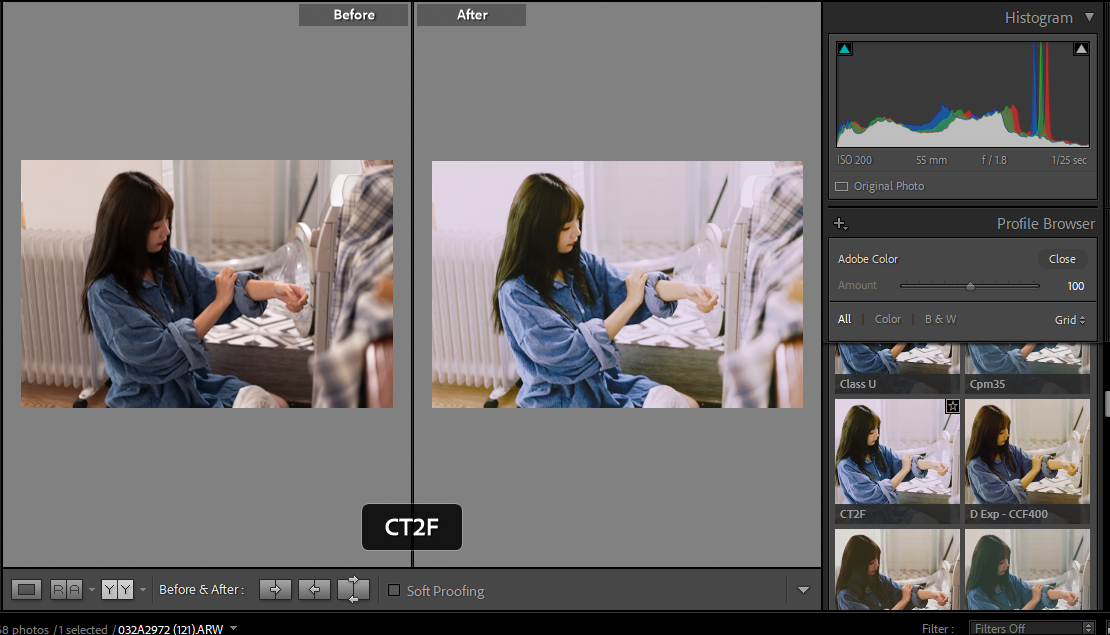Toggle highlight clipping indicator in histogram

click(1081, 49)
